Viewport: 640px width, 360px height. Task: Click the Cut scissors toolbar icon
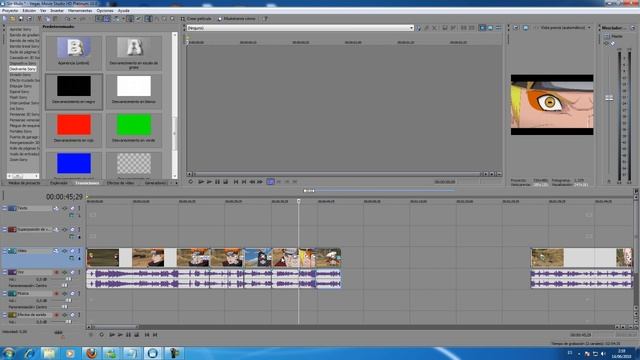[40, 19]
